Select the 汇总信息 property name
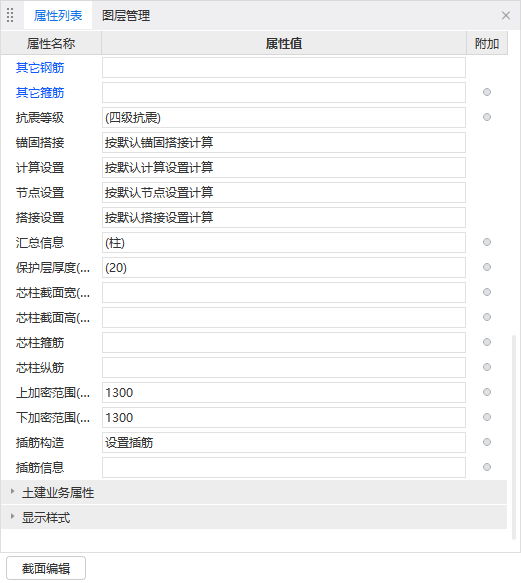 coord(40,242)
